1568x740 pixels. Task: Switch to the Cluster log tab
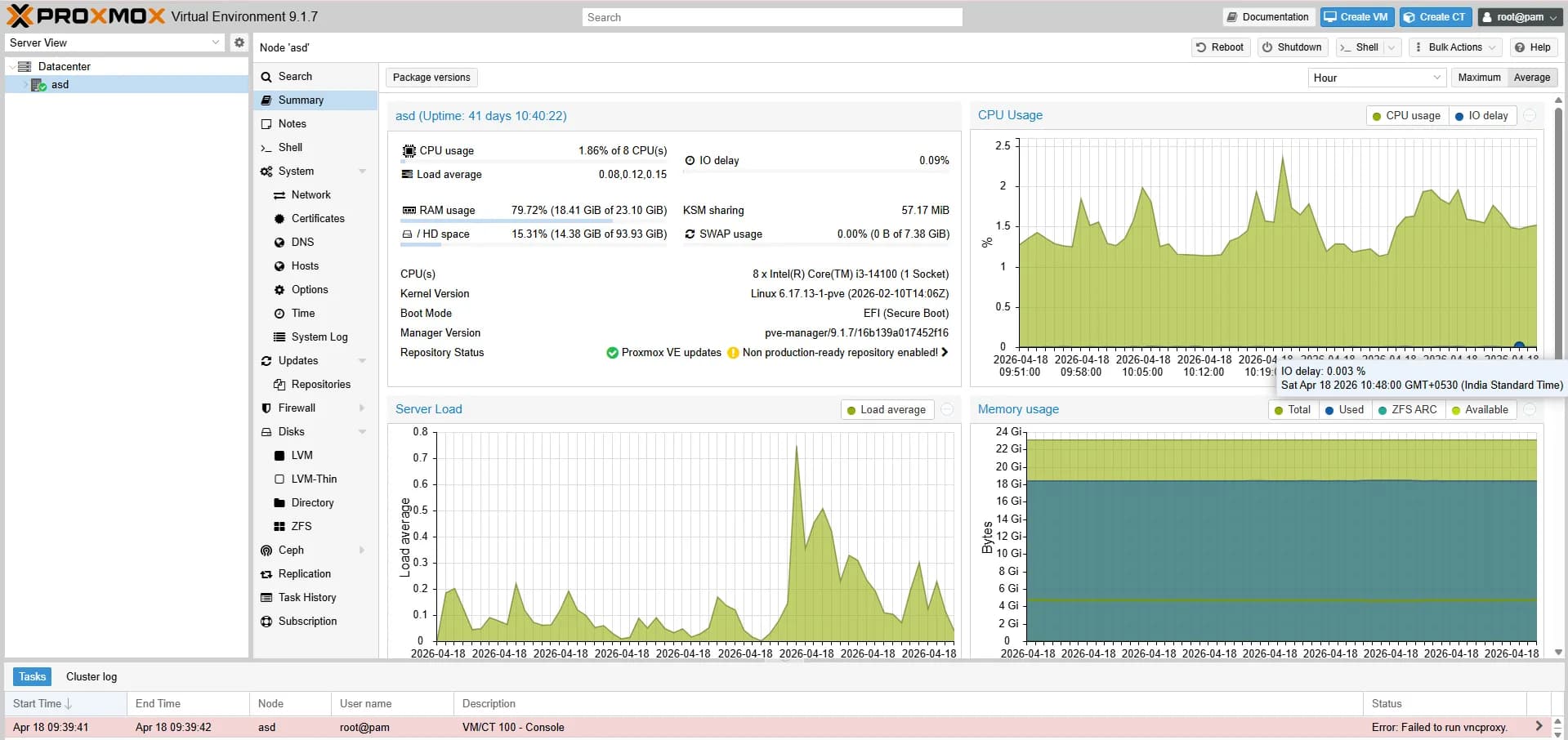coord(91,676)
